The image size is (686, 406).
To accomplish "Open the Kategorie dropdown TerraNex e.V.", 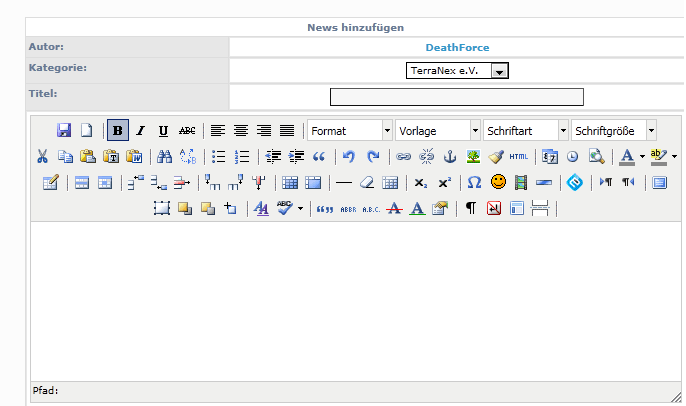I will [457, 70].
